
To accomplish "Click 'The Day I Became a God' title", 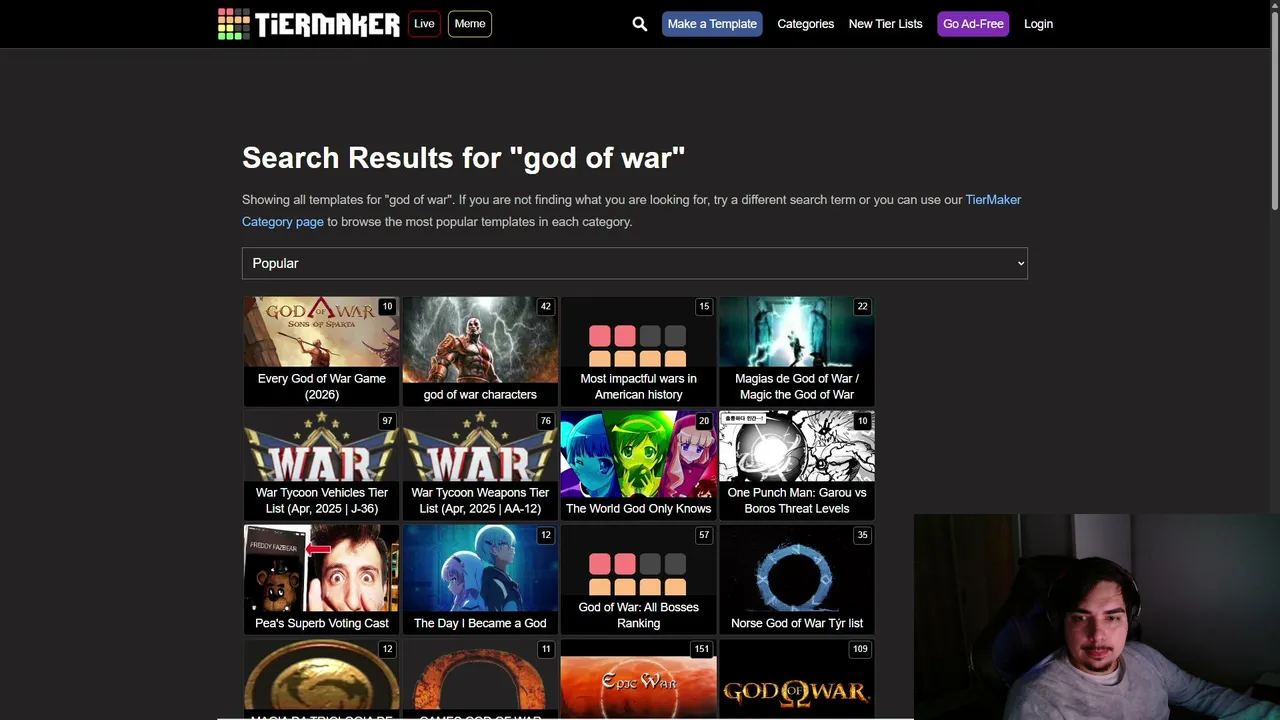I will [x=480, y=624].
